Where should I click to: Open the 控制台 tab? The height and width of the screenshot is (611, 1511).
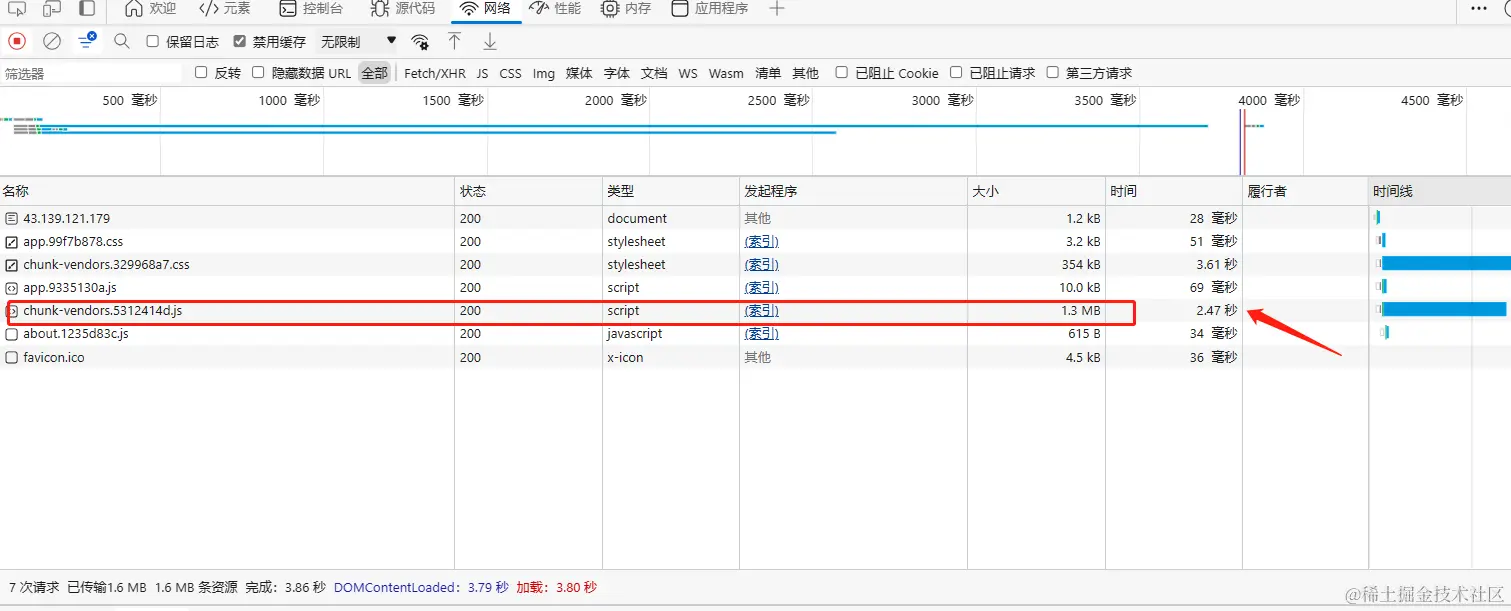[311, 9]
